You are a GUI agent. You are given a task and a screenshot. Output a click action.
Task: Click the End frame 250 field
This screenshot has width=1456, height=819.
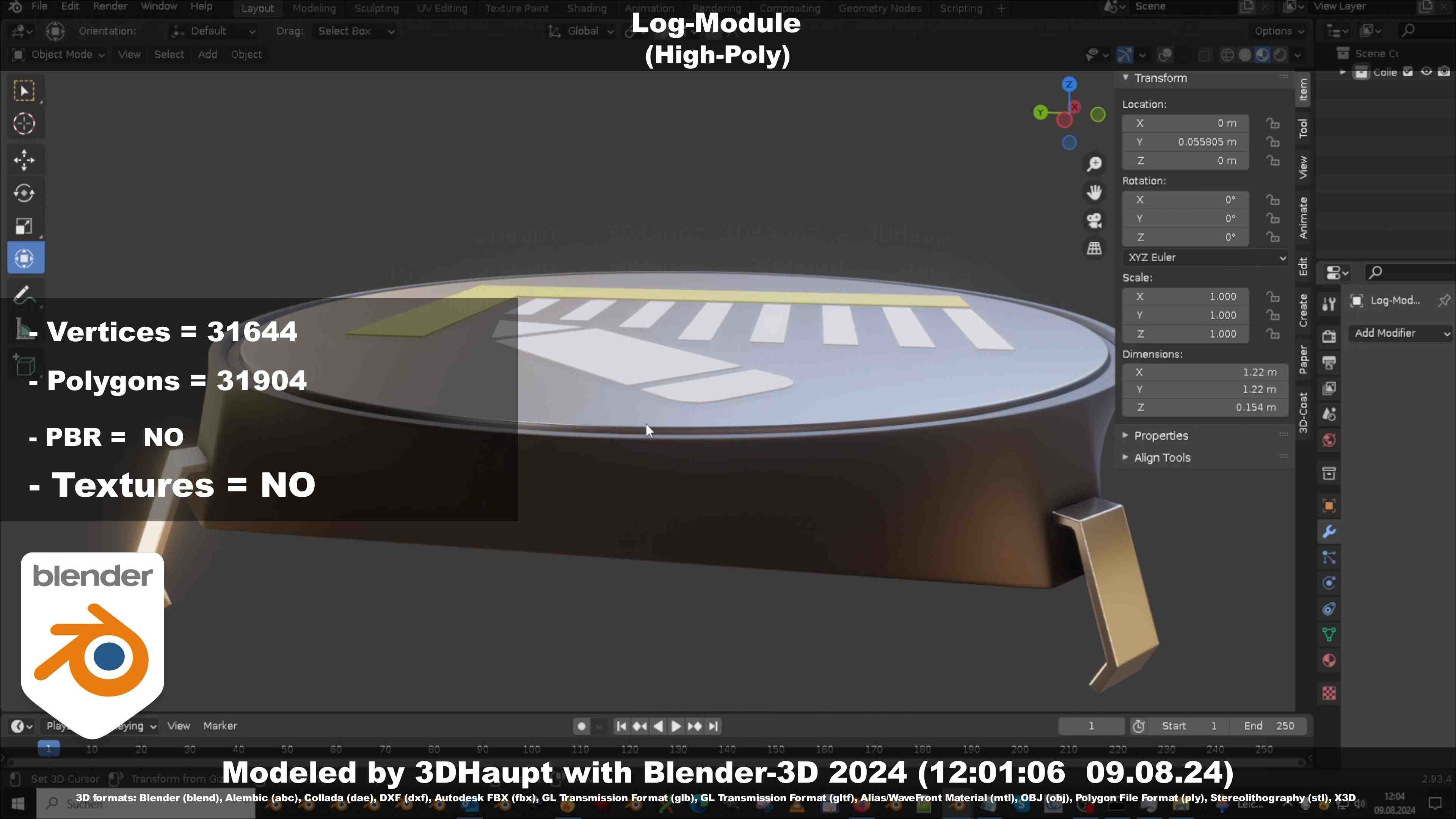pyautogui.click(x=1269, y=726)
